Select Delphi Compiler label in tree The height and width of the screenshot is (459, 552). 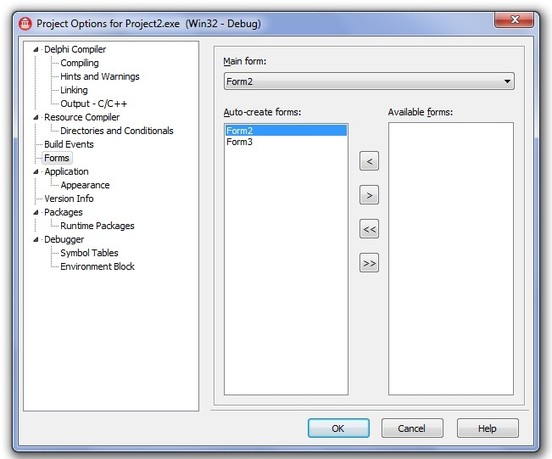(75, 50)
